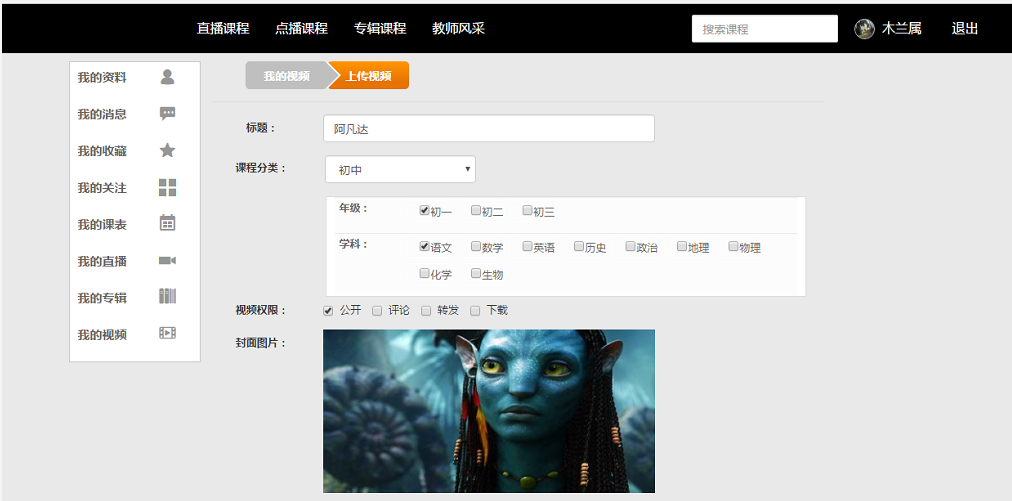Check the 物理 subject checkbox
Viewport: 1012px width, 501px height.
point(733,246)
